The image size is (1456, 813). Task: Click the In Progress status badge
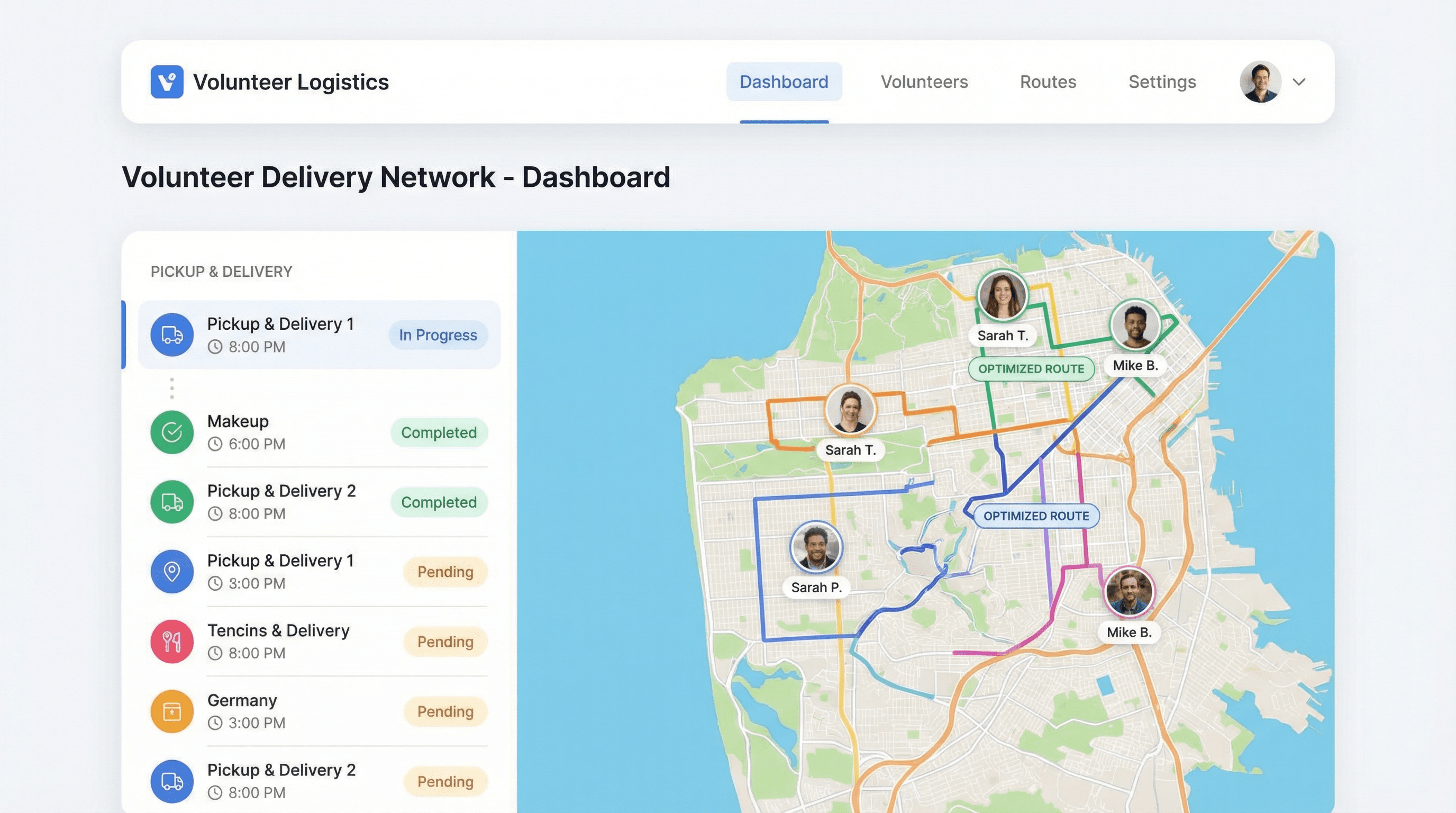(438, 335)
